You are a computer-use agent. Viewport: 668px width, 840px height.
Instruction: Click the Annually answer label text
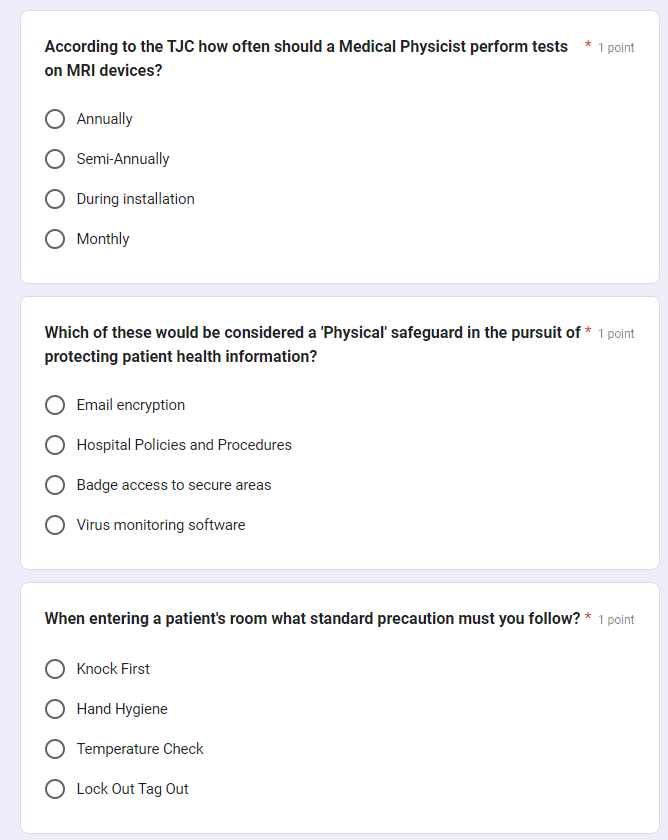tap(104, 119)
